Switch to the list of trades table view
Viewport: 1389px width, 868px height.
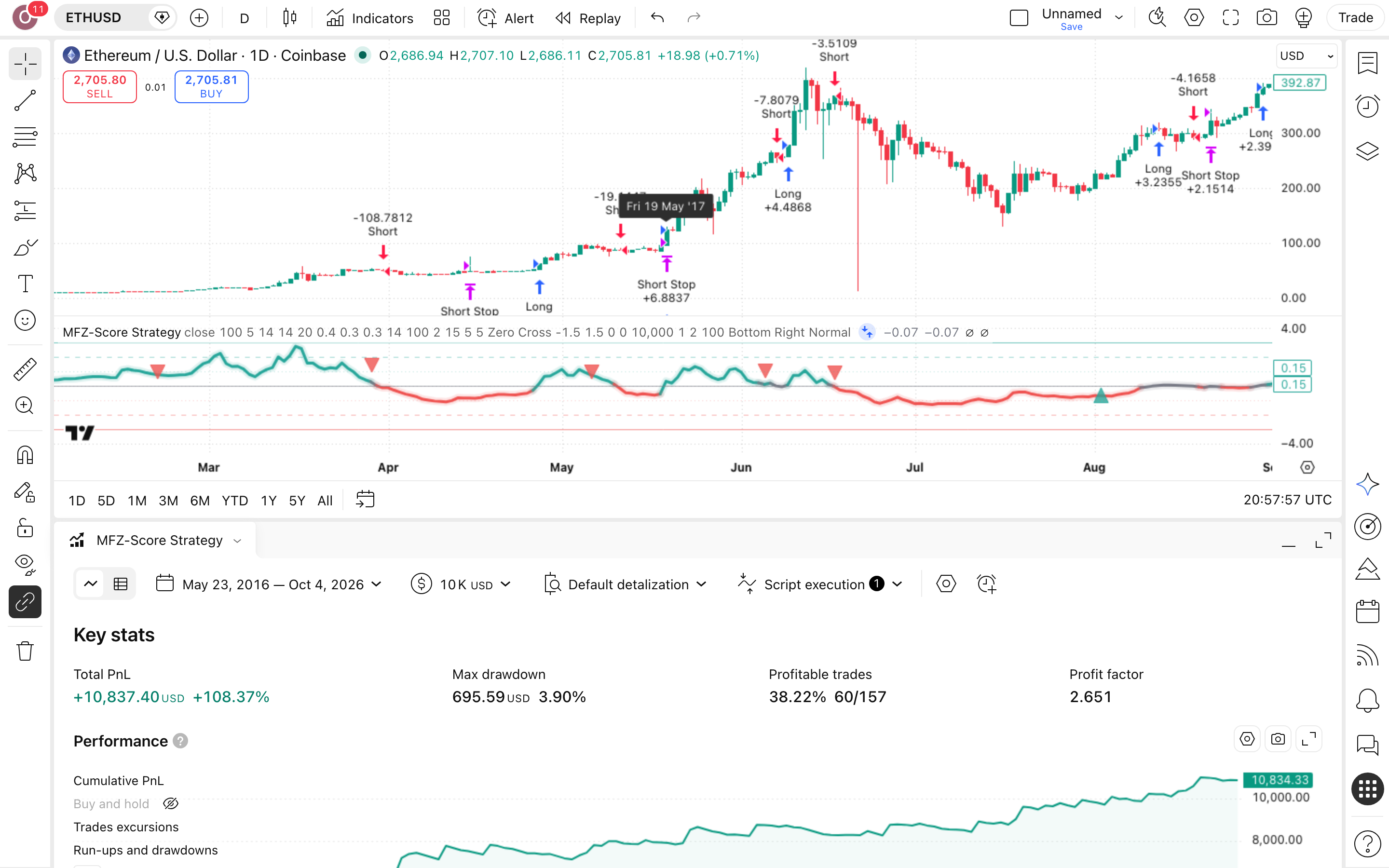pos(121,584)
